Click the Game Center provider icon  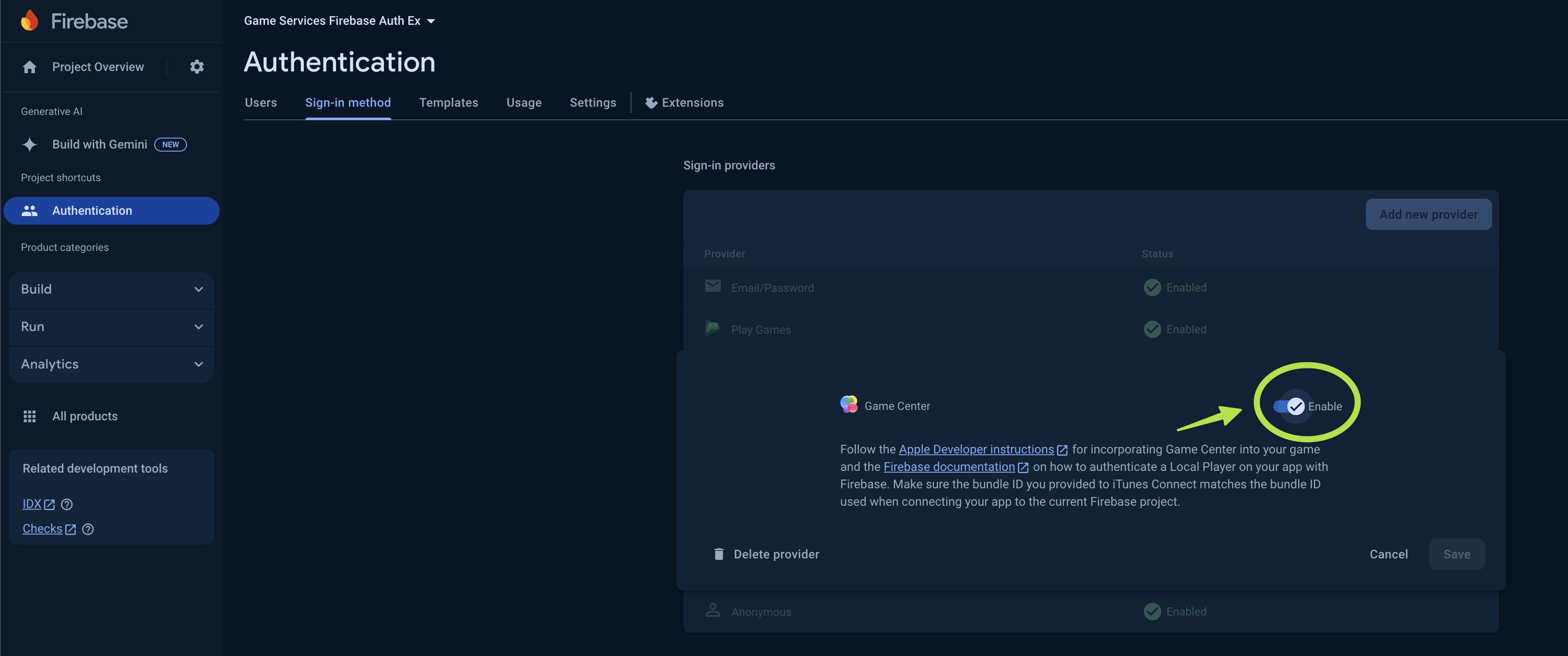coord(848,405)
